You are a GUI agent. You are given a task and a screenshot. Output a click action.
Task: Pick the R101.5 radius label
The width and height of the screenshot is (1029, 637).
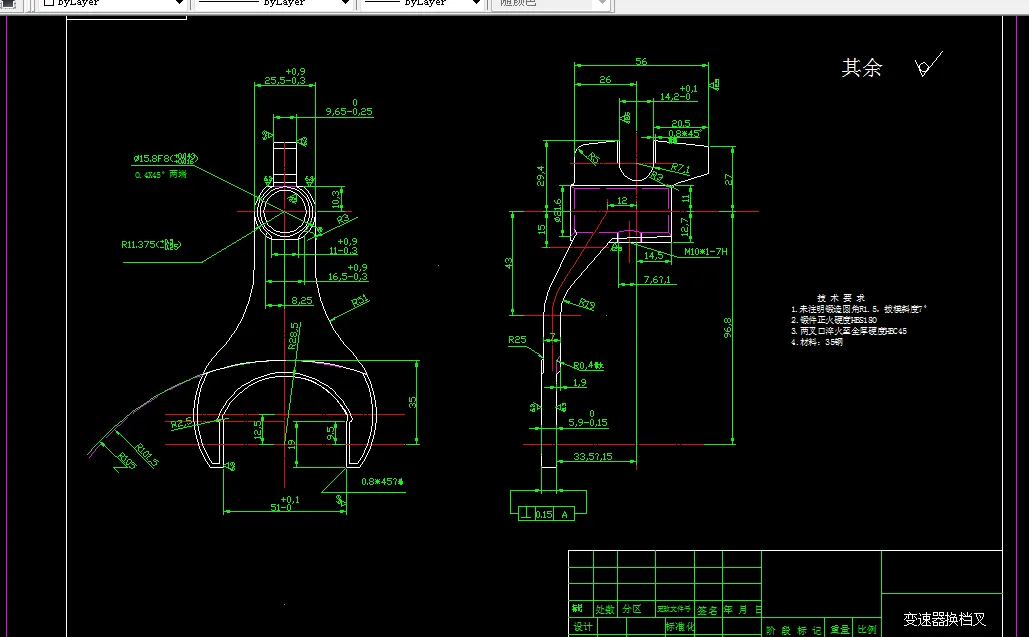click(146, 455)
